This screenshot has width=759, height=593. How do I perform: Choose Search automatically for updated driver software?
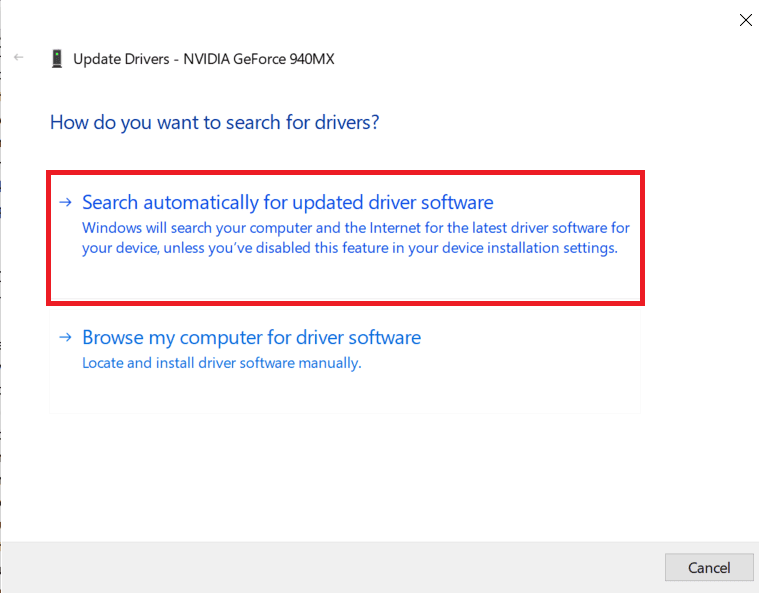[345, 238]
